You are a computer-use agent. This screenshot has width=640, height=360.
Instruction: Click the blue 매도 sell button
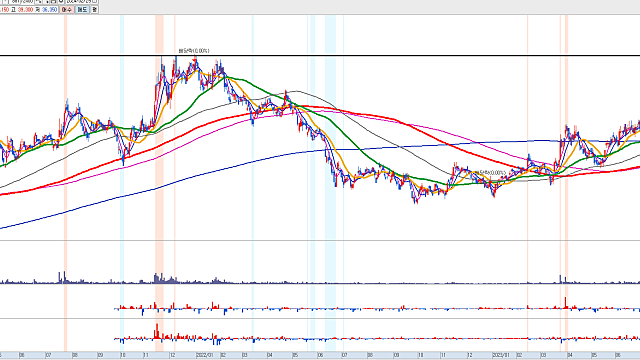[x=82, y=9]
